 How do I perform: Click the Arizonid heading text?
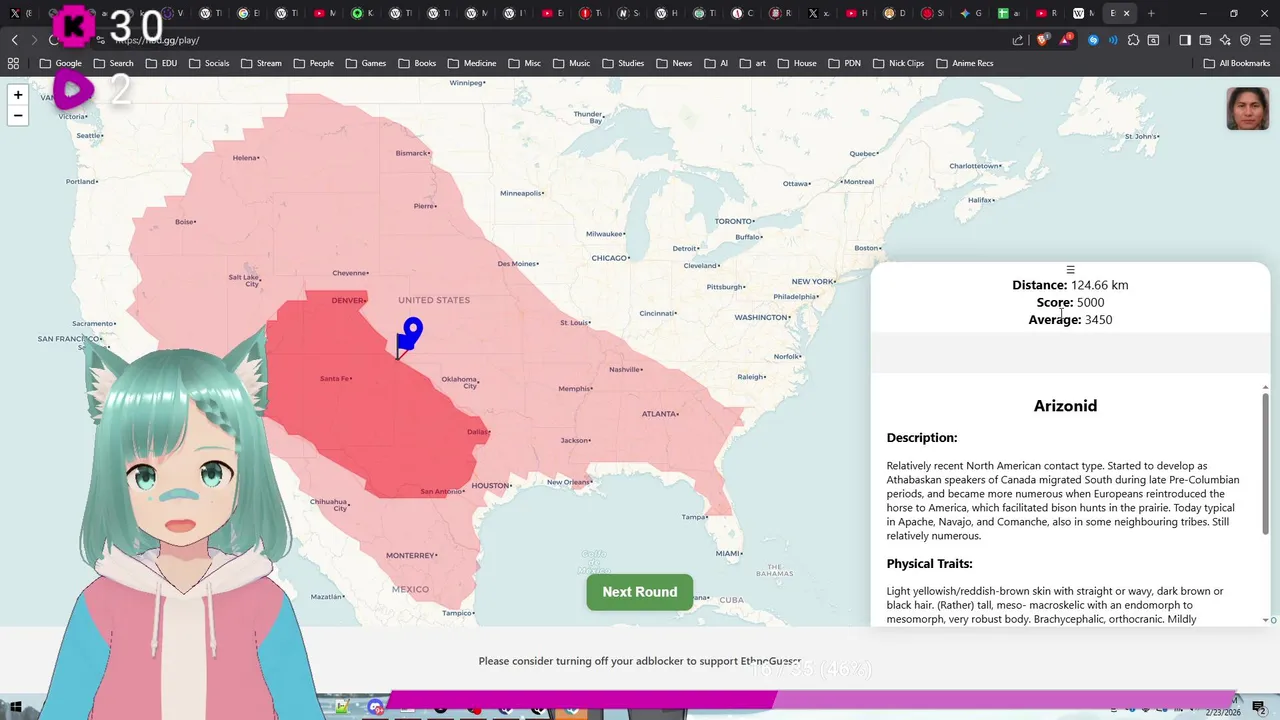pos(1065,406)
